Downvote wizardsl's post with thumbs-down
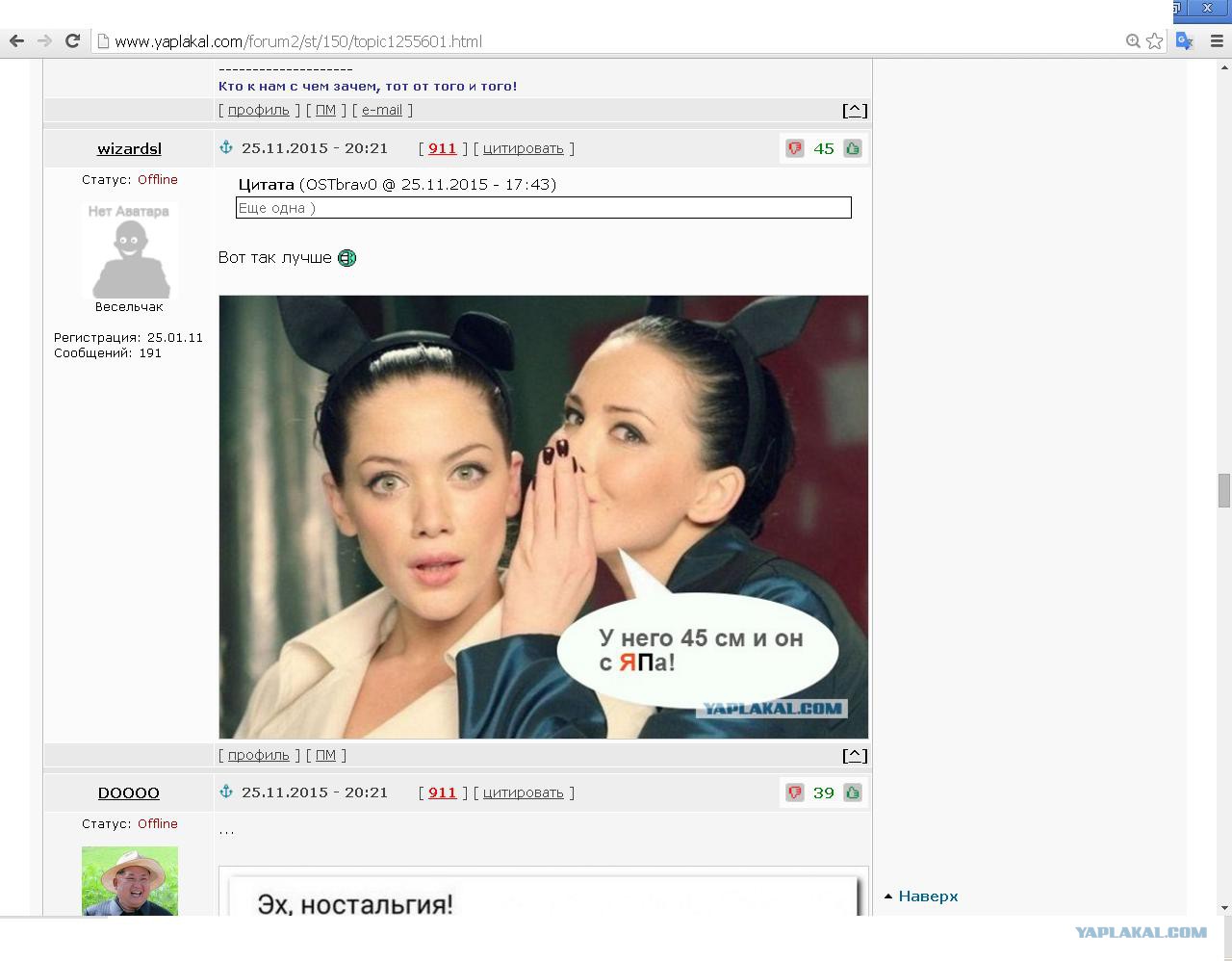 click(795, 148)
